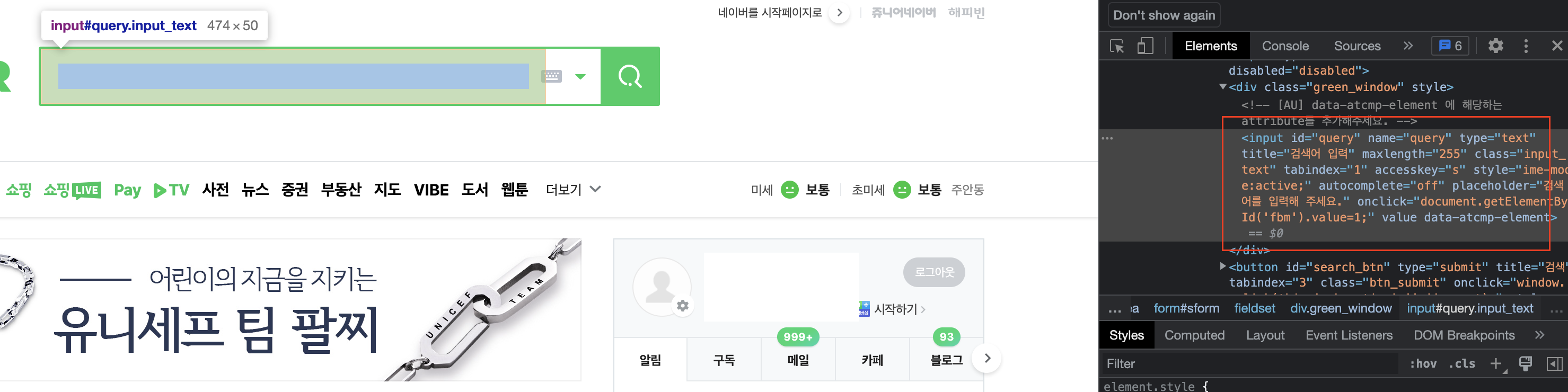Open DevTools three-dot customize menu
Screen dimensions: 1568x392
[x=1526, y=46]
